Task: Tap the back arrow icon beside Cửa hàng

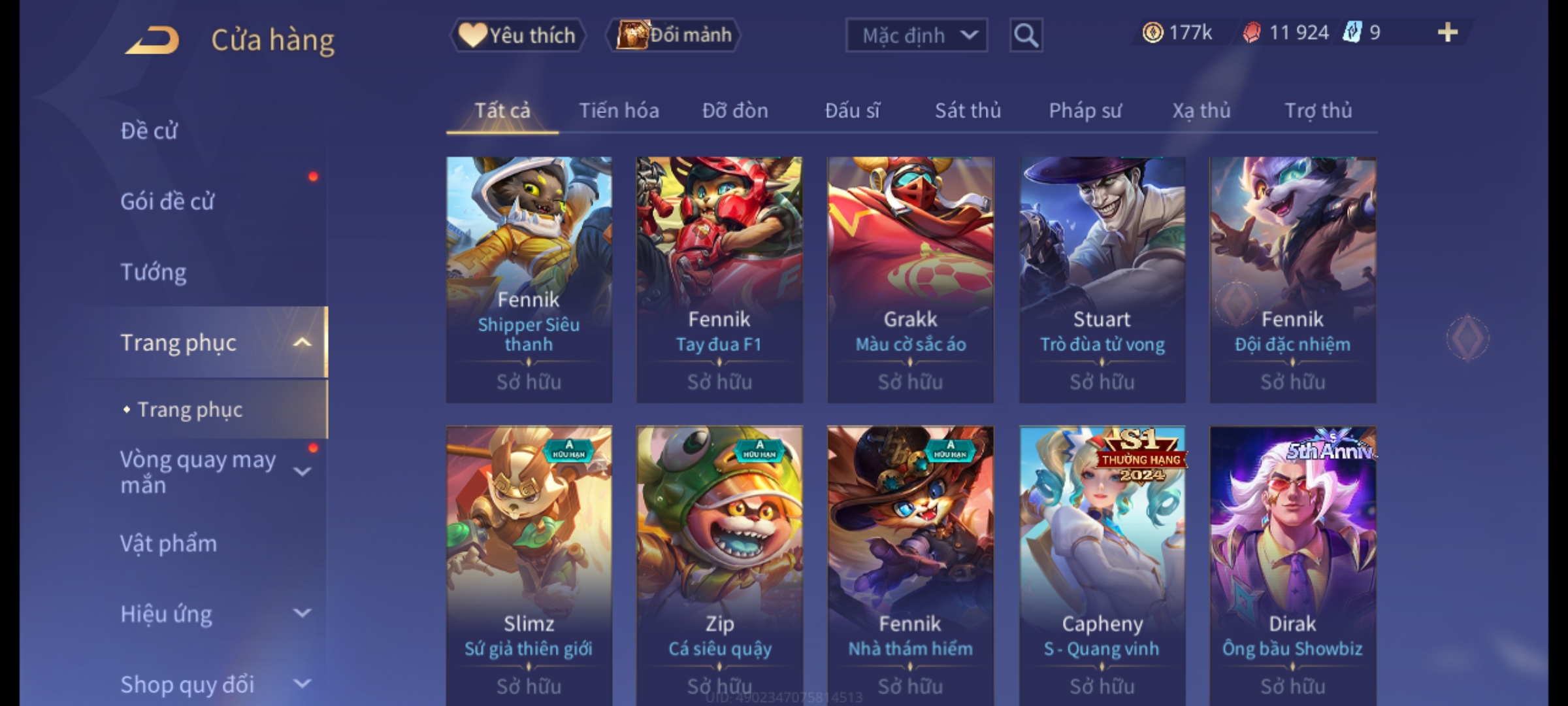Action: [x=153, y=41]
